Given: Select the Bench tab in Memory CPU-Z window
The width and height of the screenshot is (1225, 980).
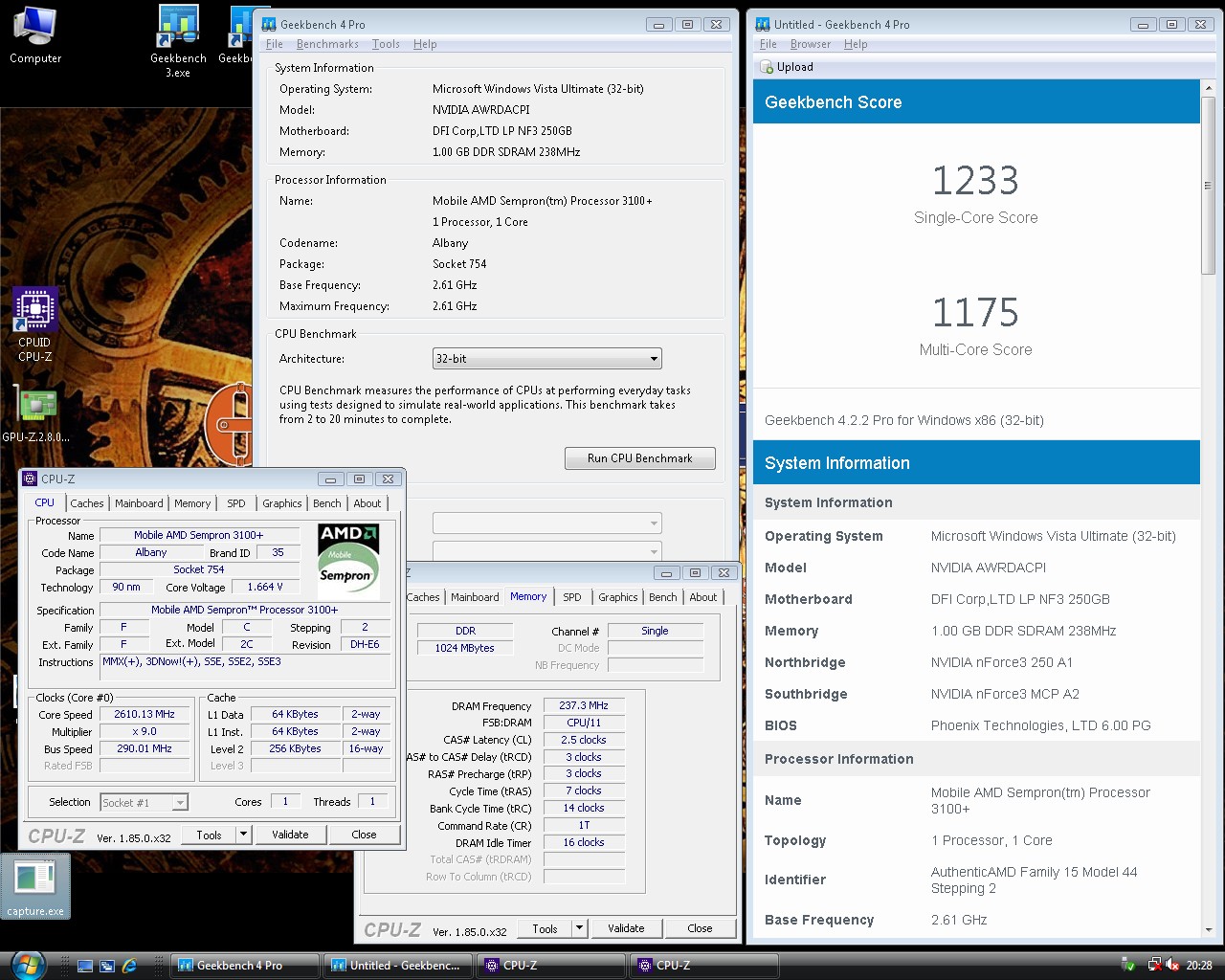Looking at the screenshot, I should (663, 597).
